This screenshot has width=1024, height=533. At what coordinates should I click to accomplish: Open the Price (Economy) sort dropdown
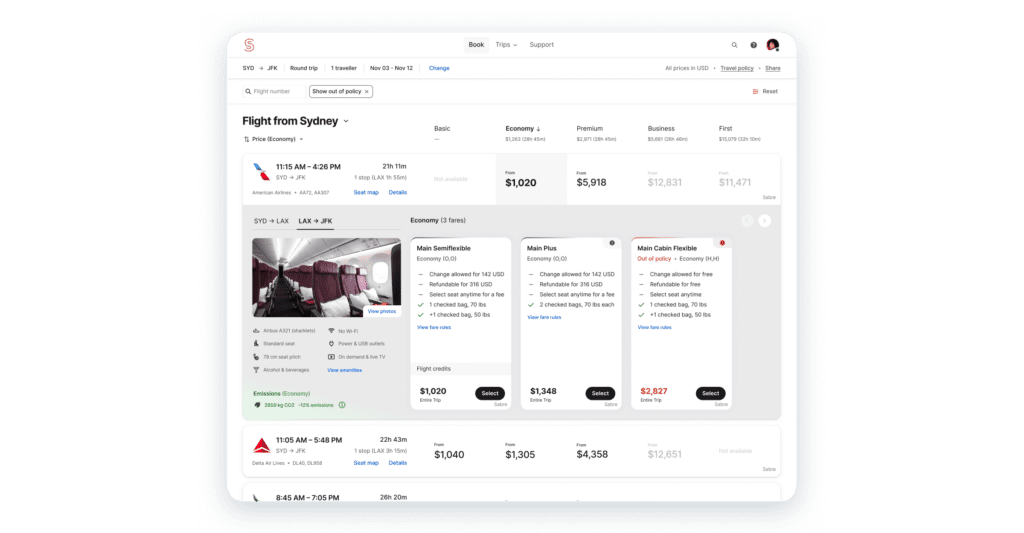click(x=273, y=139)
